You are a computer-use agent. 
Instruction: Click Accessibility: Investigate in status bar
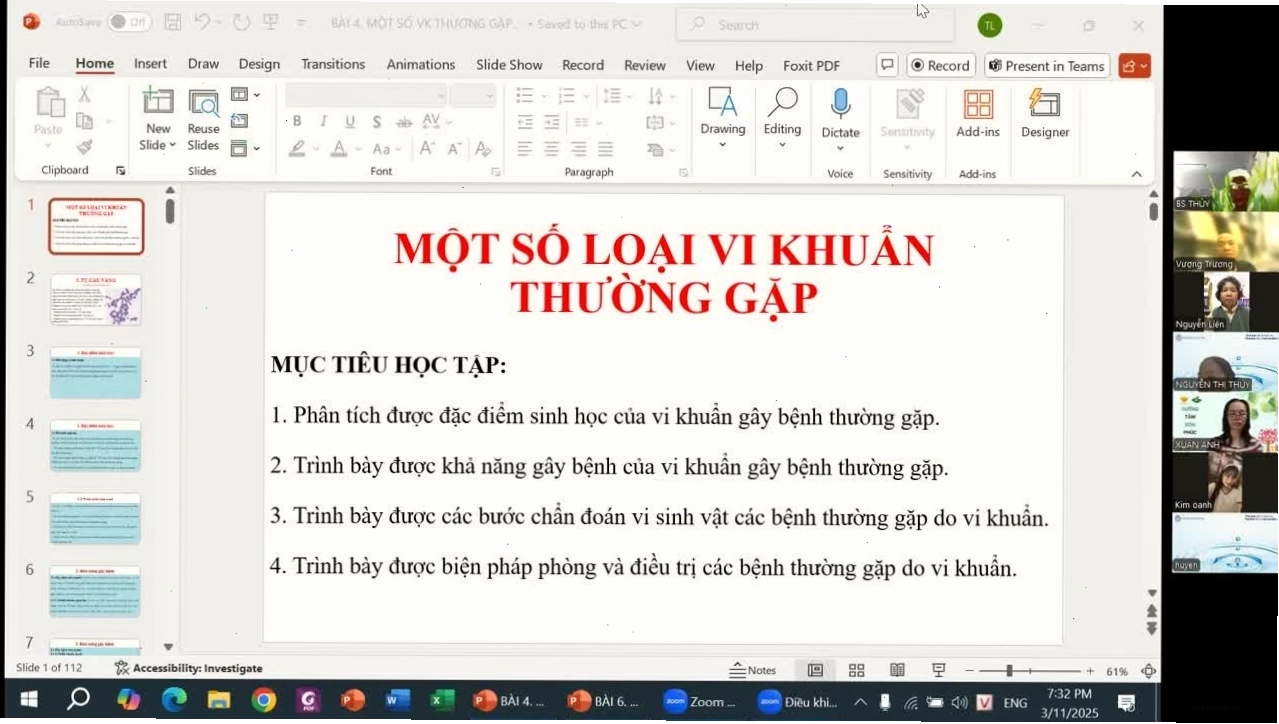tap(189, 668)
